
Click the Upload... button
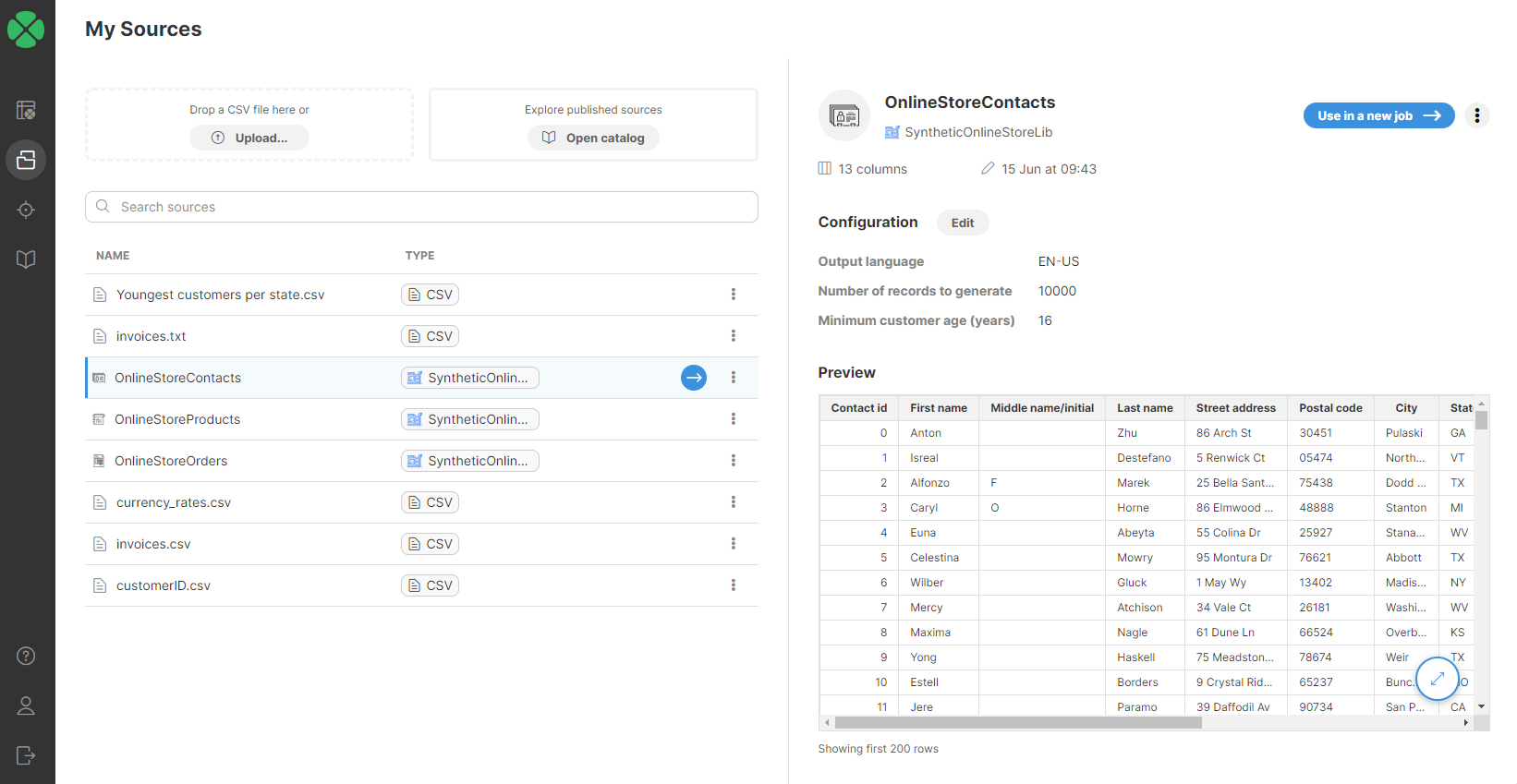(x=249, y=138)
